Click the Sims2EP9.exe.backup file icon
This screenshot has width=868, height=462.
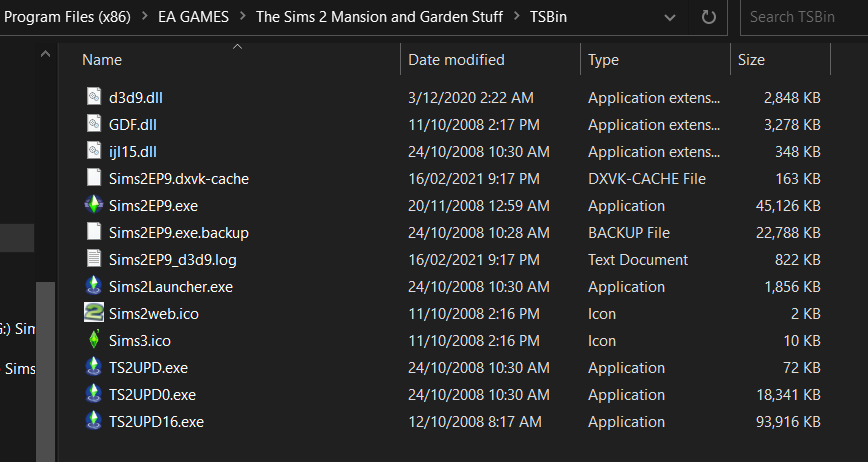94,233
